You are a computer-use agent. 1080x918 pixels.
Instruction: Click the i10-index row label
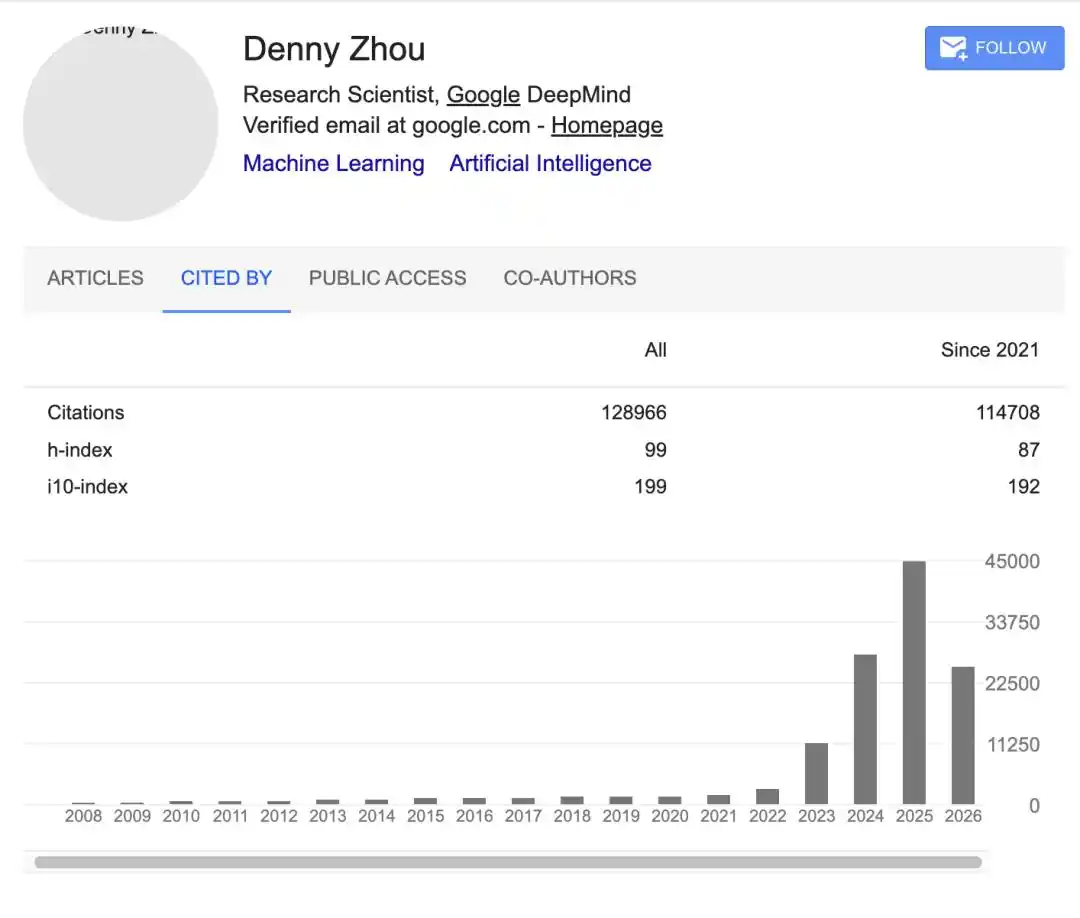coord(87,487)
